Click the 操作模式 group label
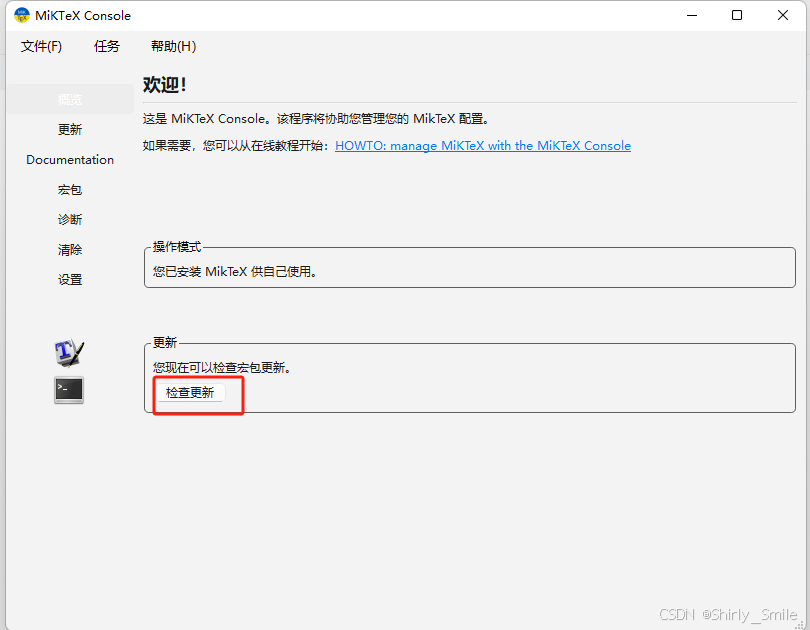 pos(177,247)
